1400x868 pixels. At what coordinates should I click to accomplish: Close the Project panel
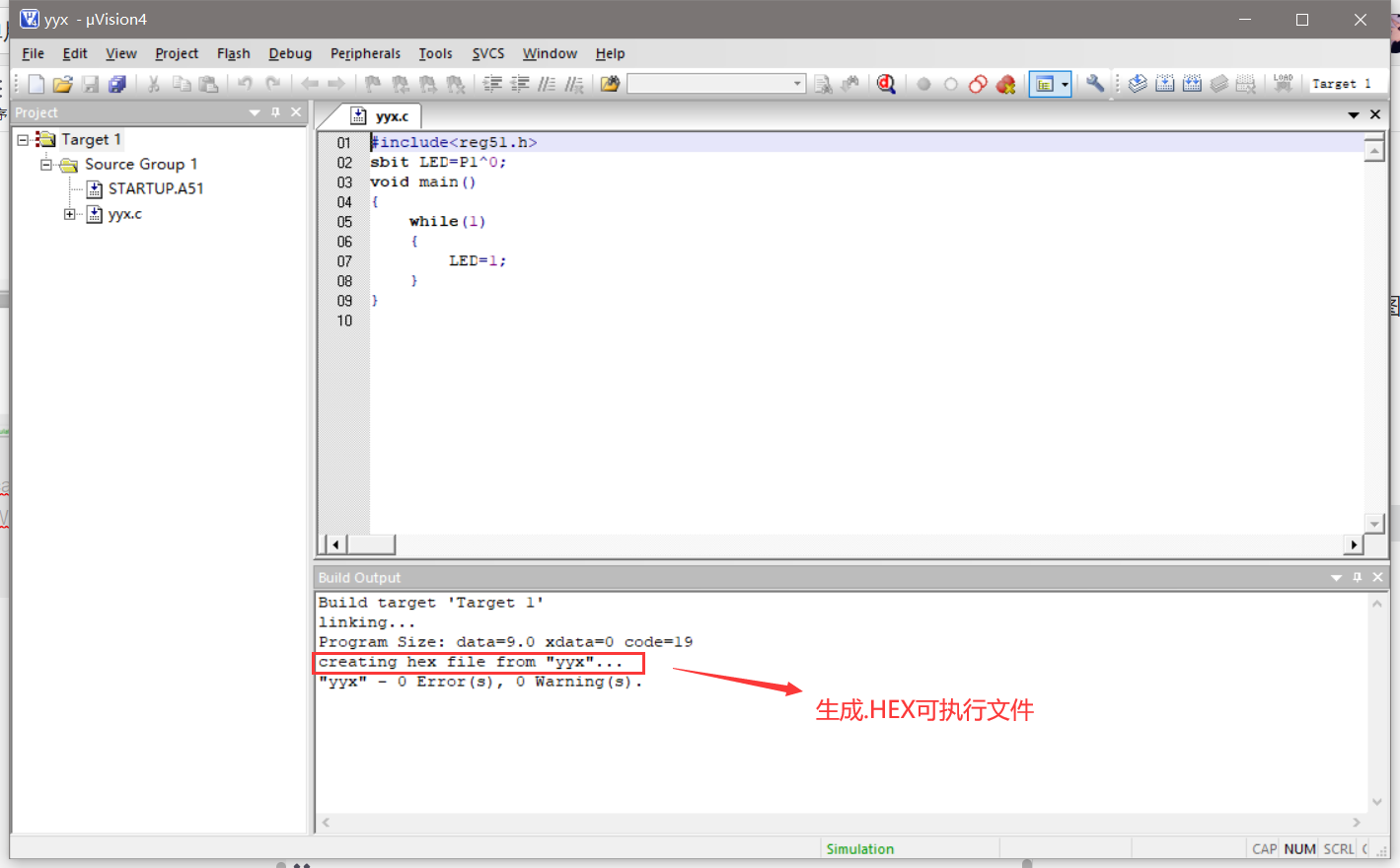[296, 112]
